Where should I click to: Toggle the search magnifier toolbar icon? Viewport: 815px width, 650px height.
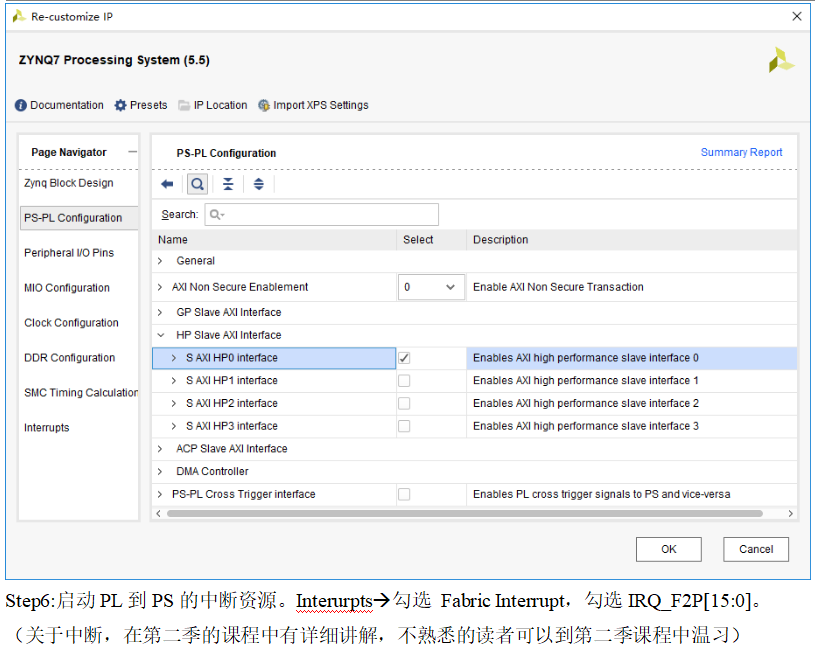coord(198,184)
